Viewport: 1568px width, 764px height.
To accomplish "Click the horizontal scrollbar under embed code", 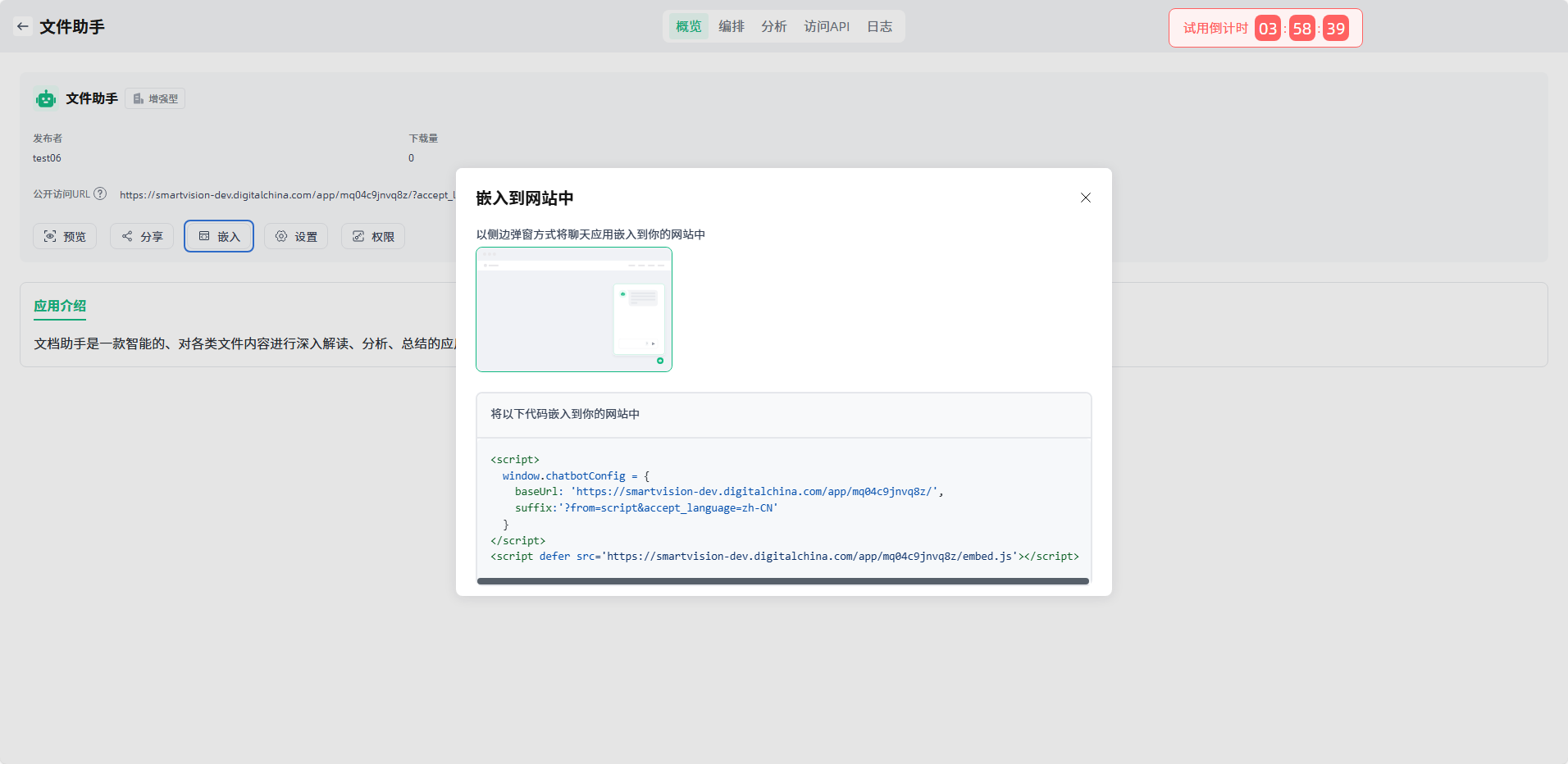I will 782,581.
